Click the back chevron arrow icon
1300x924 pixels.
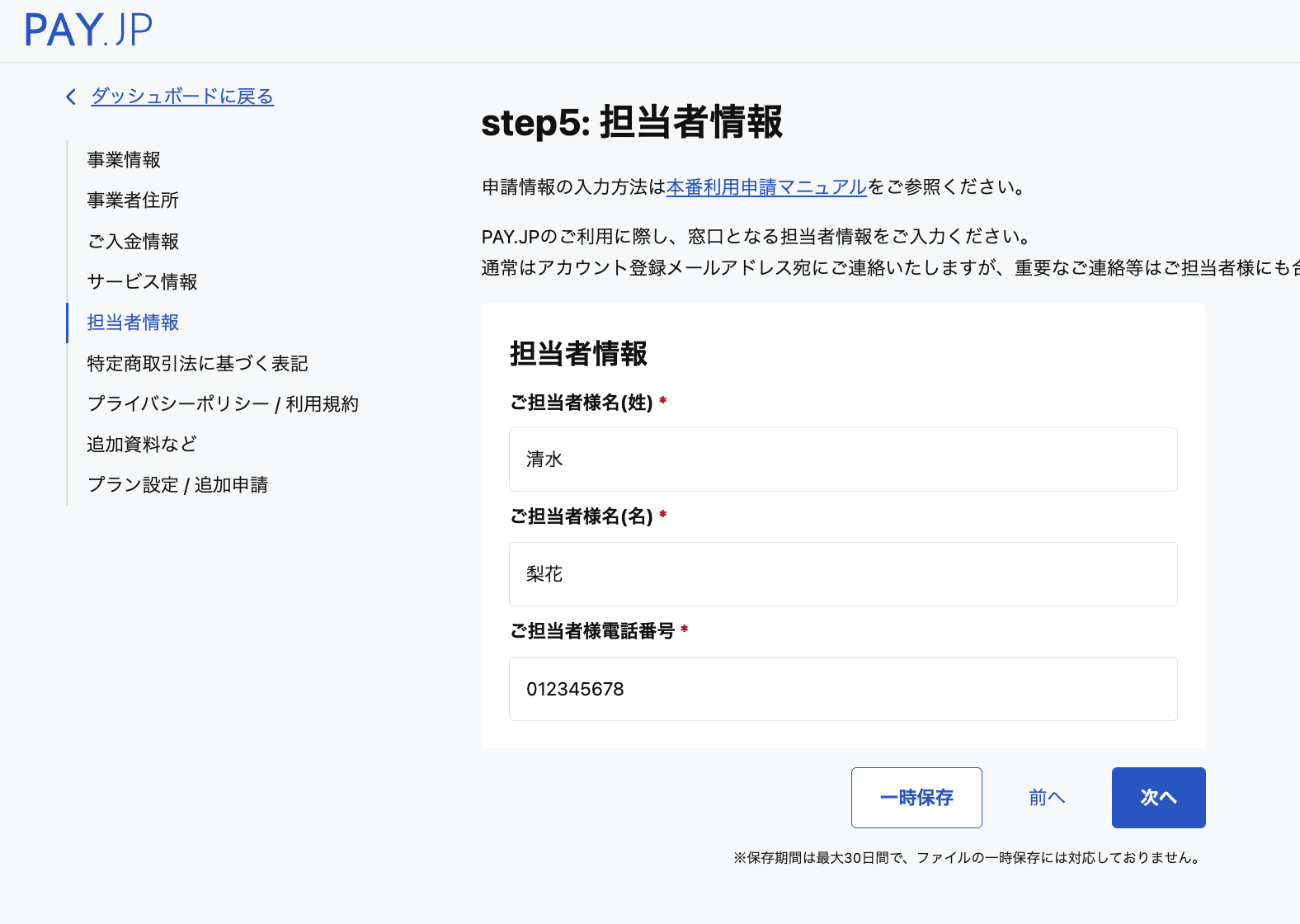[71, 97]
